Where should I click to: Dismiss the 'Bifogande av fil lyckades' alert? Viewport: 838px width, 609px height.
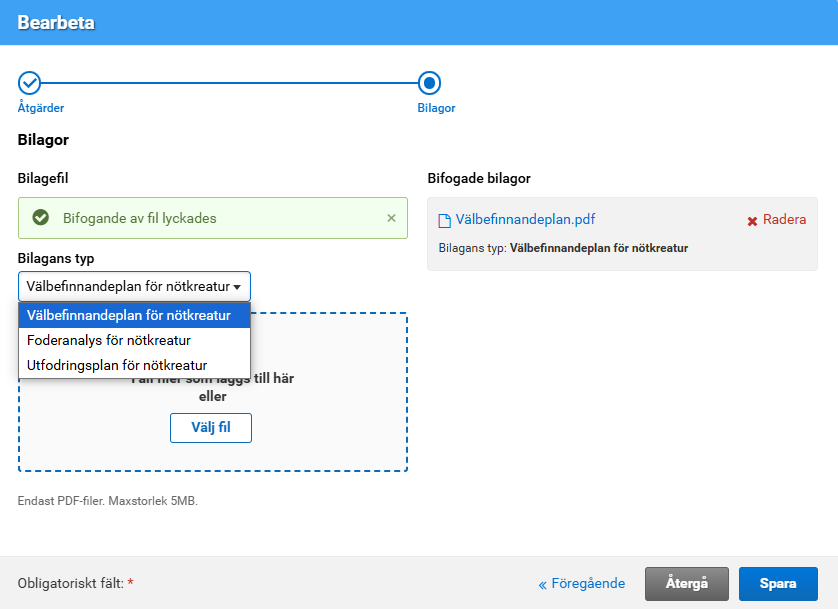point(391,218)
